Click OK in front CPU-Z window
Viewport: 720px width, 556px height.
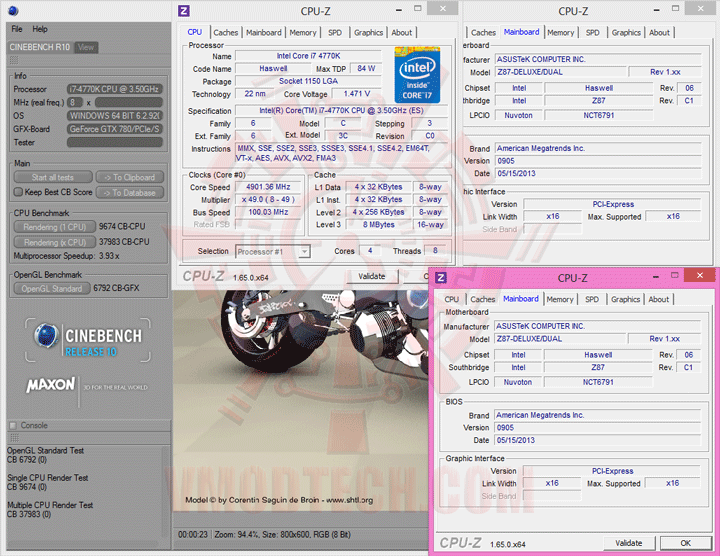click(686, 543)
